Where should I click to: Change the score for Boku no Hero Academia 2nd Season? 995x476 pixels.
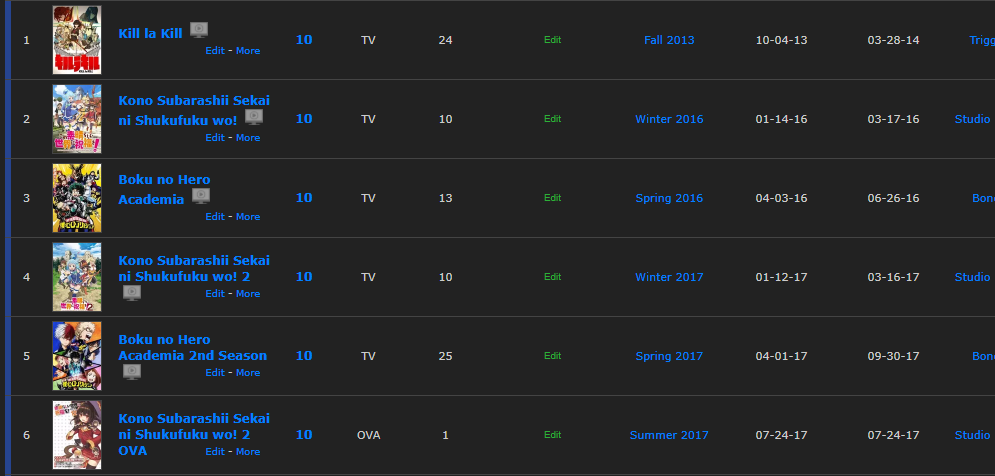304,355
